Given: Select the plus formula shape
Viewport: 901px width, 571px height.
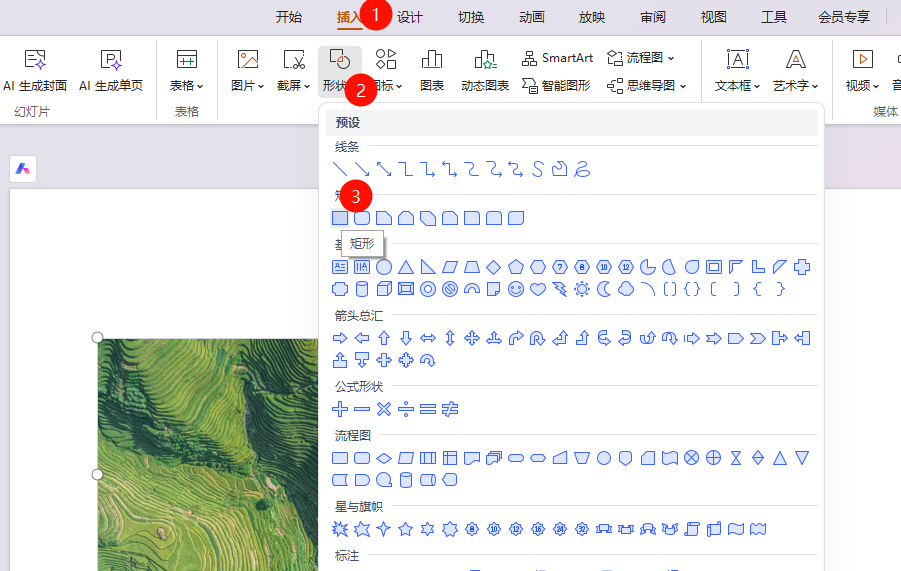Looking at the screenshot, I should [x=340, y=409].
